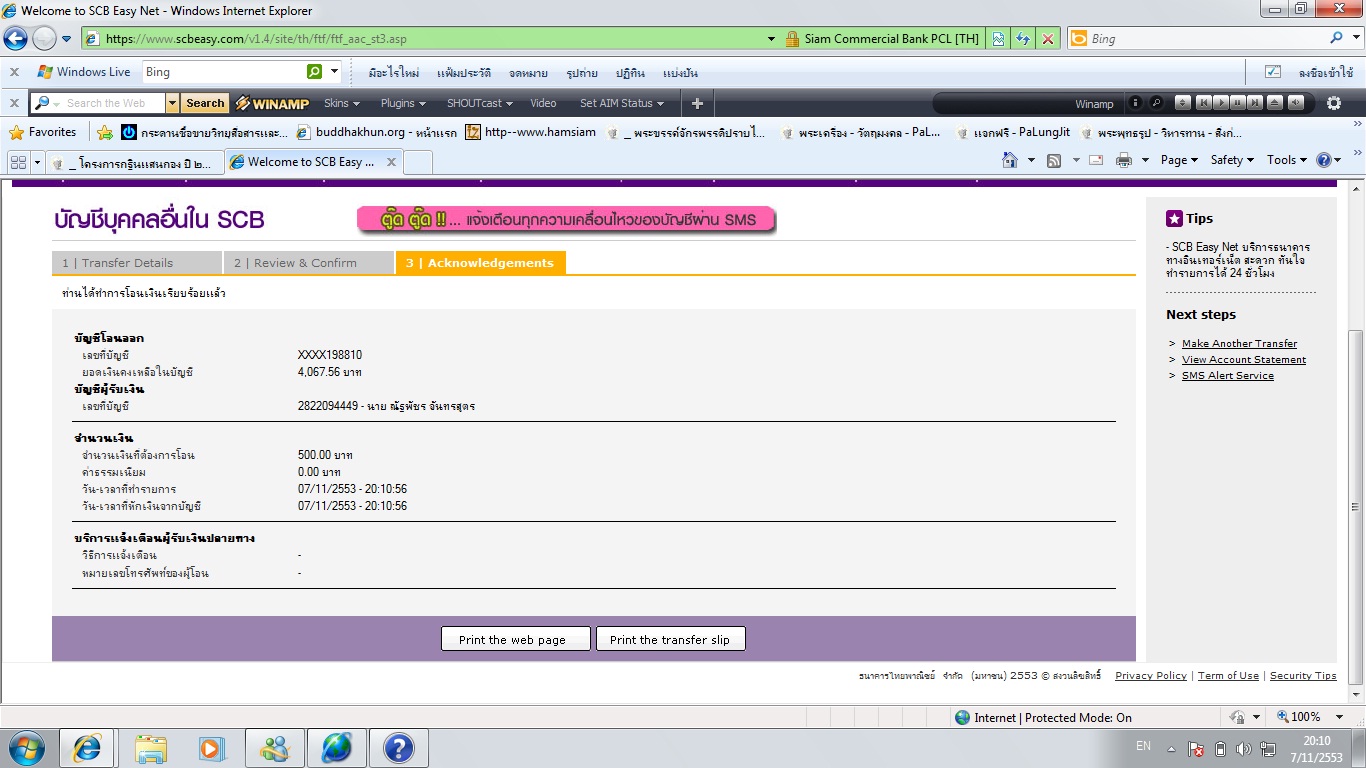This screenshot has height=768, width=1366.
Task: Open the address bar URL dropdown arrow
Action: pos(771,39)
